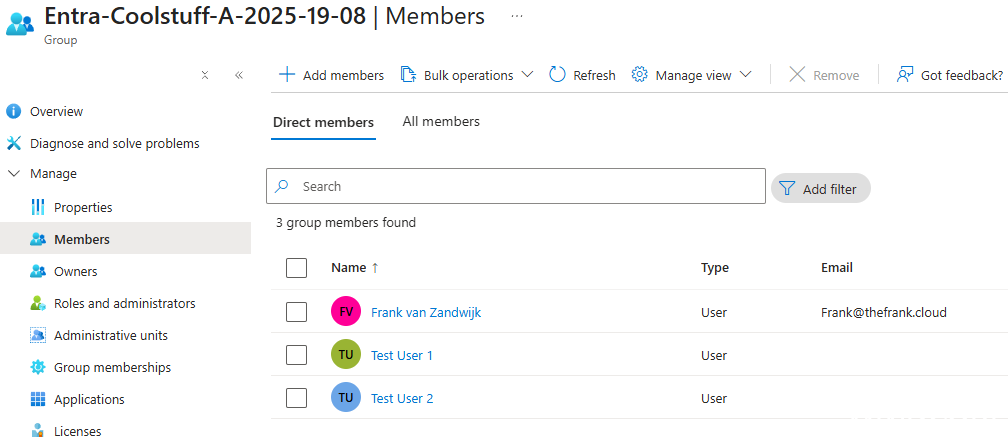Open Diagnose and solve problems

[114, 143]
